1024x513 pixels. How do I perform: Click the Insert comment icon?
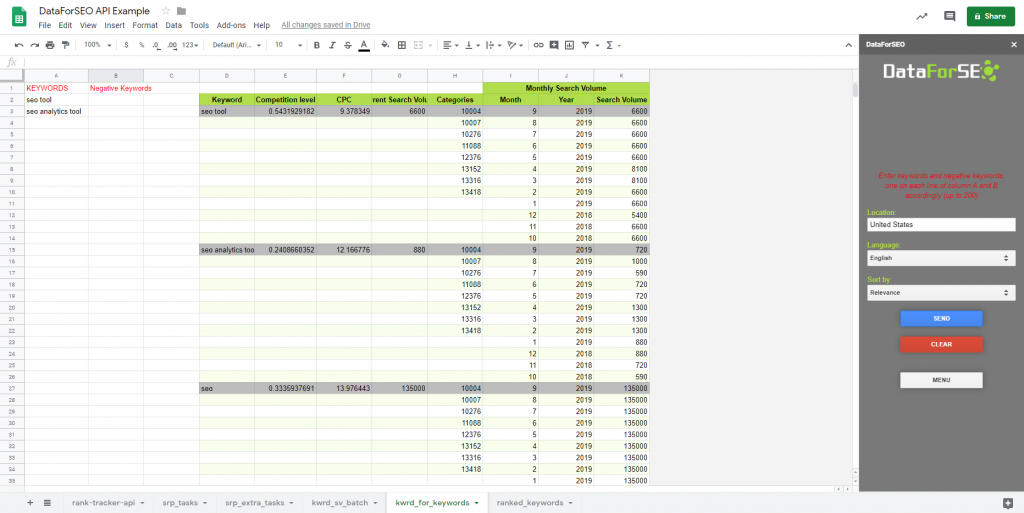click(x=554, y=45)
